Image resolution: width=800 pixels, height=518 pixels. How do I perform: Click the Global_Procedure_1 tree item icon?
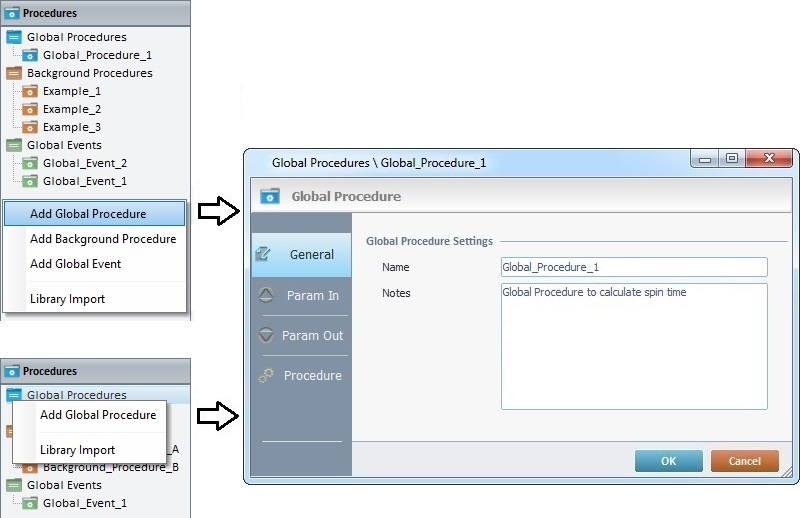(31, 55)
